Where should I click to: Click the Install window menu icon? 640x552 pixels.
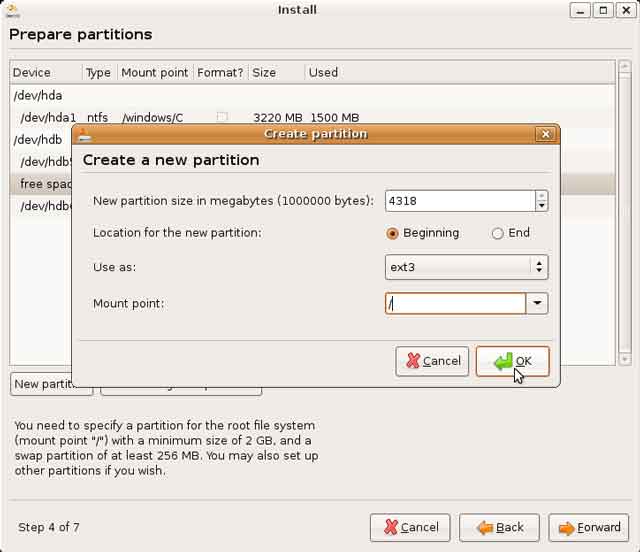[x=13, y=10]
